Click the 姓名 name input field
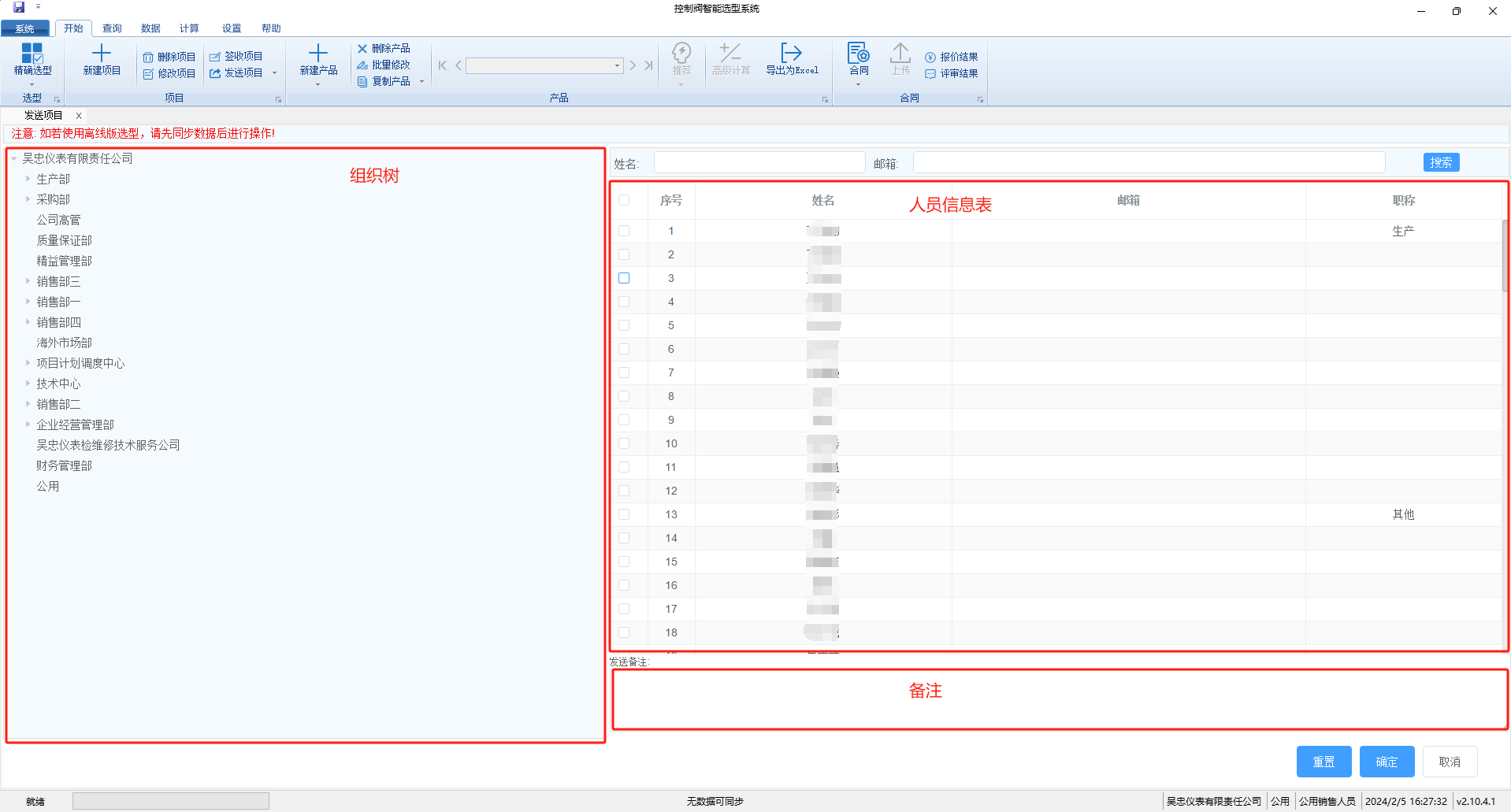This screenshot has width=1511, height=812. pyautogui.click(x=759, y=163)
